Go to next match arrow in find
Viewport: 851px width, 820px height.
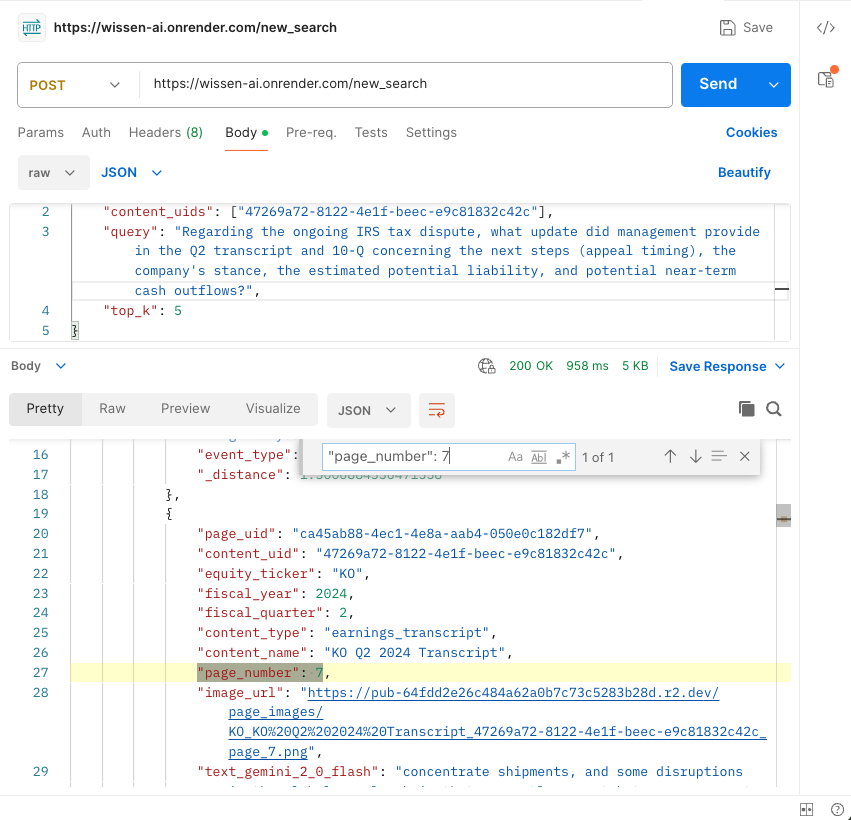coord(695,457)
